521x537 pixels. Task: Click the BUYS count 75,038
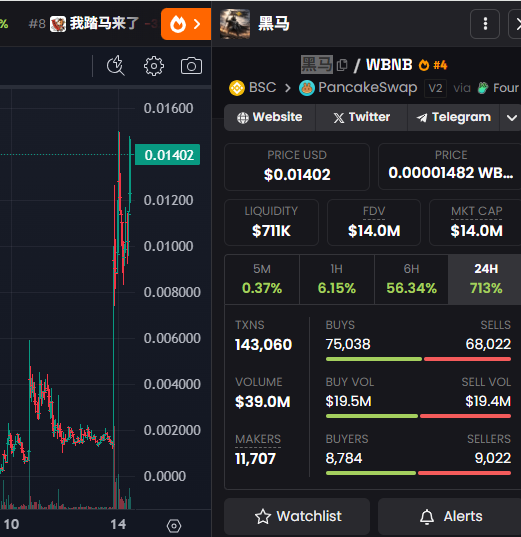348,344
